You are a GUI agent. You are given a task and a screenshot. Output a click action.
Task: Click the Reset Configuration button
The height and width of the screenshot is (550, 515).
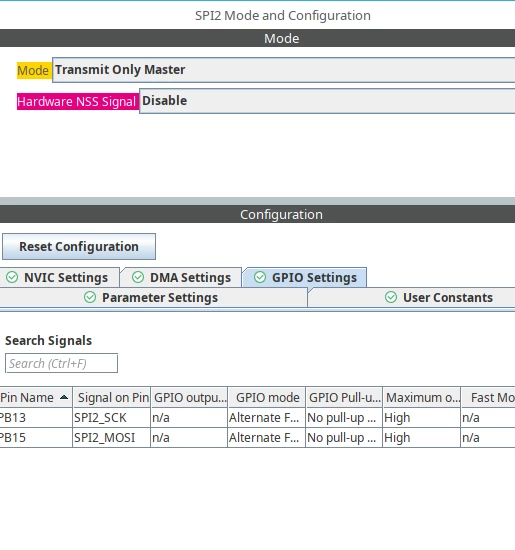click(x=79, y=247)
